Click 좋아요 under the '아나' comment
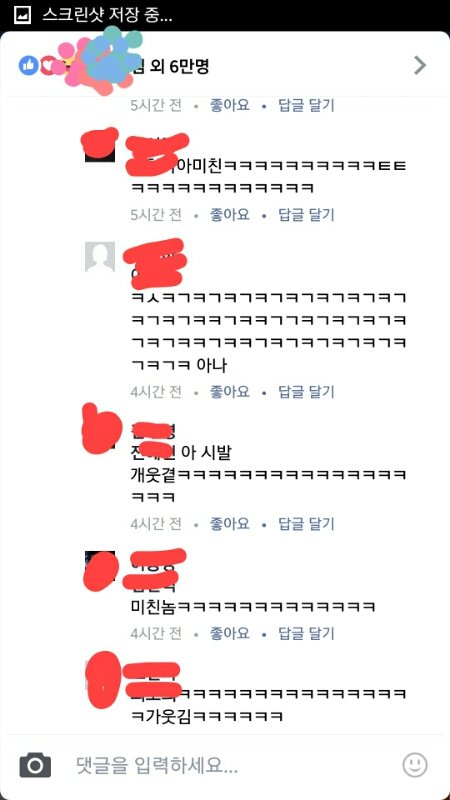 click(230, 391)
